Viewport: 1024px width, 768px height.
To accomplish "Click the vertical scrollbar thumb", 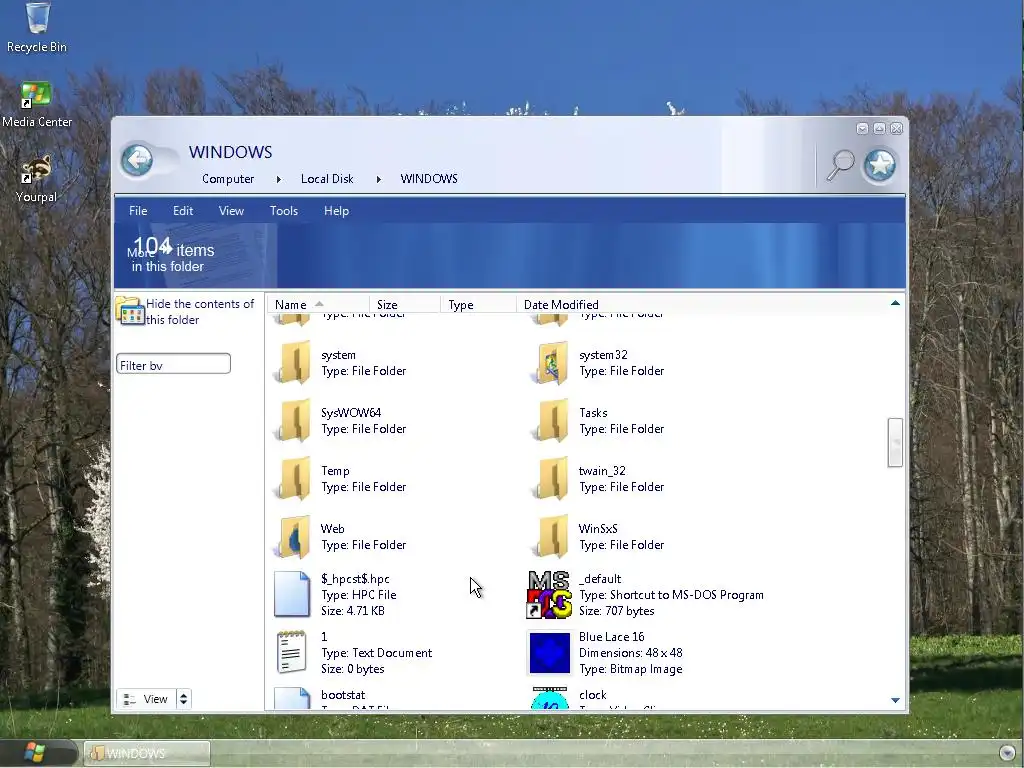I will coord(895,443).
